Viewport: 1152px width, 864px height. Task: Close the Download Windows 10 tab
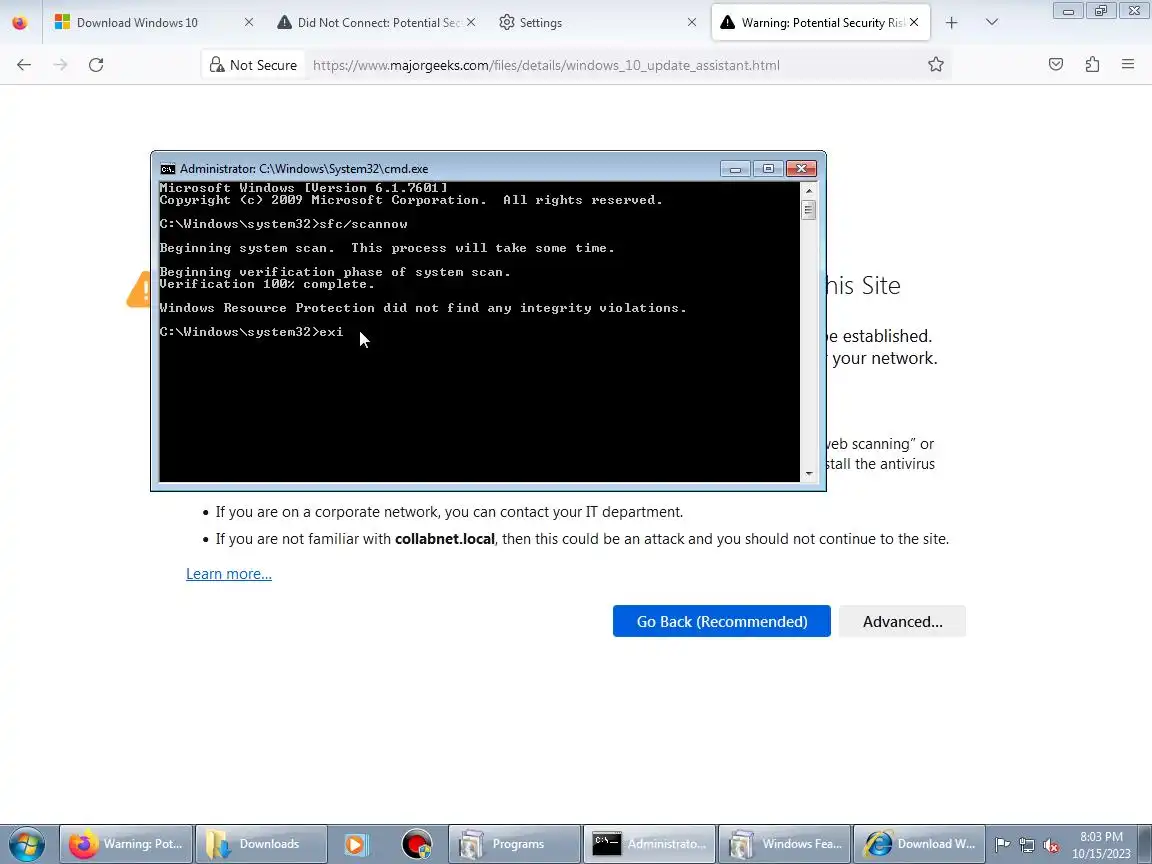pos(249,23)
